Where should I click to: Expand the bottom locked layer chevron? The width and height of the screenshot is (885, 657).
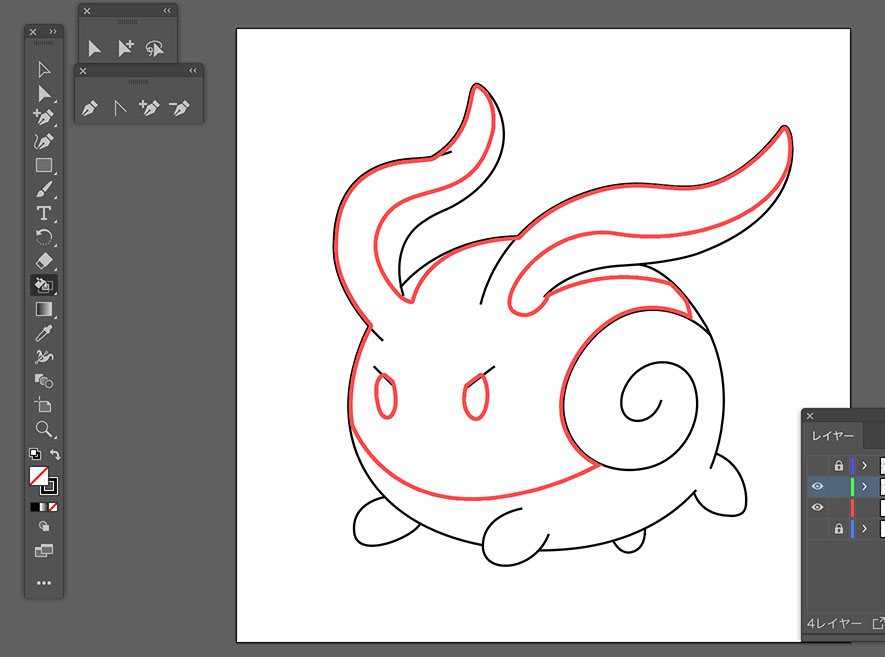coord(864,529)
